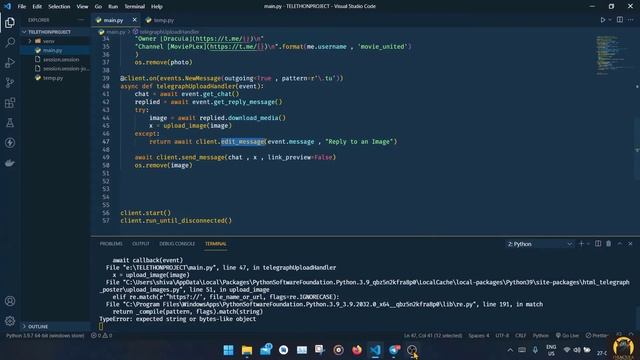Change file encoding via UTF-8

point(502,336)
